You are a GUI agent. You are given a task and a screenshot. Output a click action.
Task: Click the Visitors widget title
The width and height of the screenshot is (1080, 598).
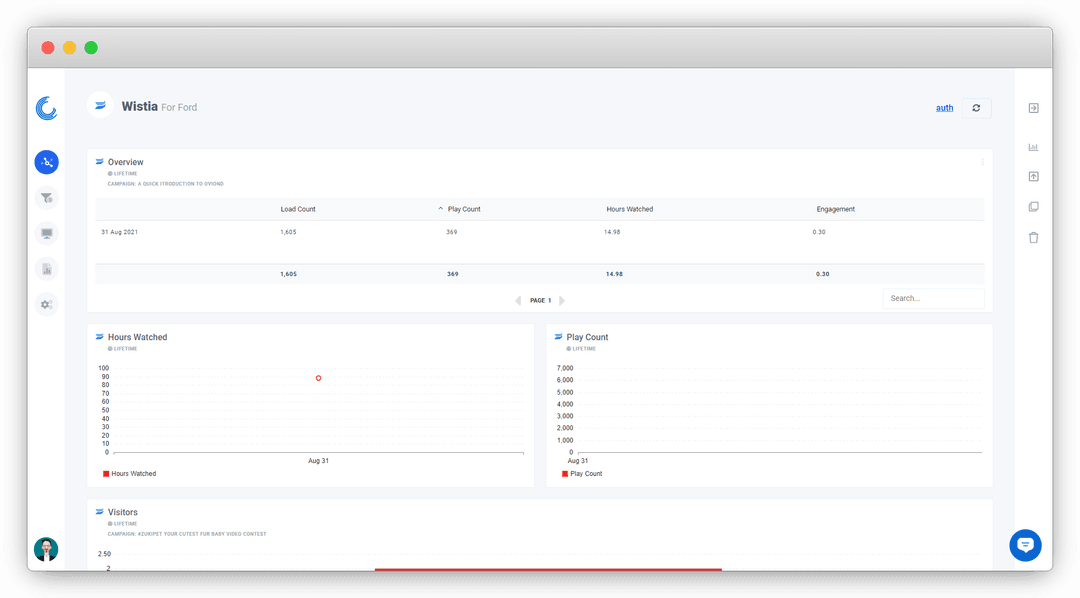(x=123, y=512)
